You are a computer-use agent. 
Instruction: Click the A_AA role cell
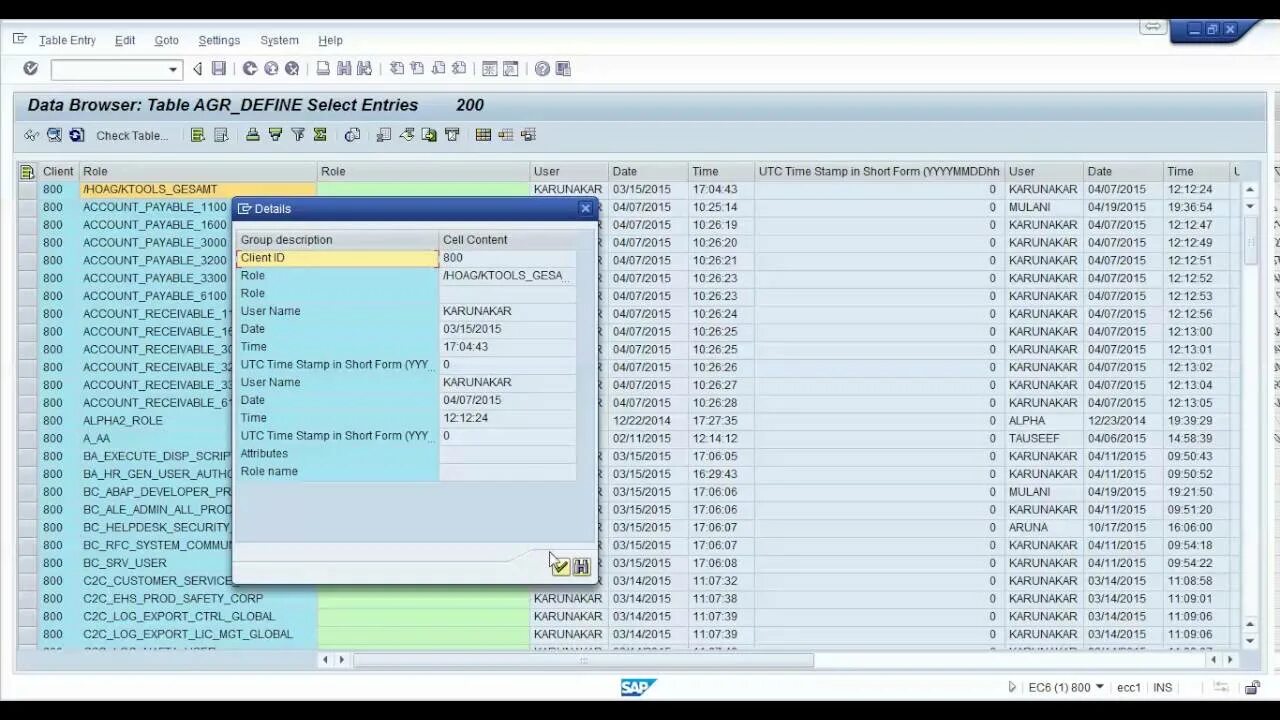[198, 439]
